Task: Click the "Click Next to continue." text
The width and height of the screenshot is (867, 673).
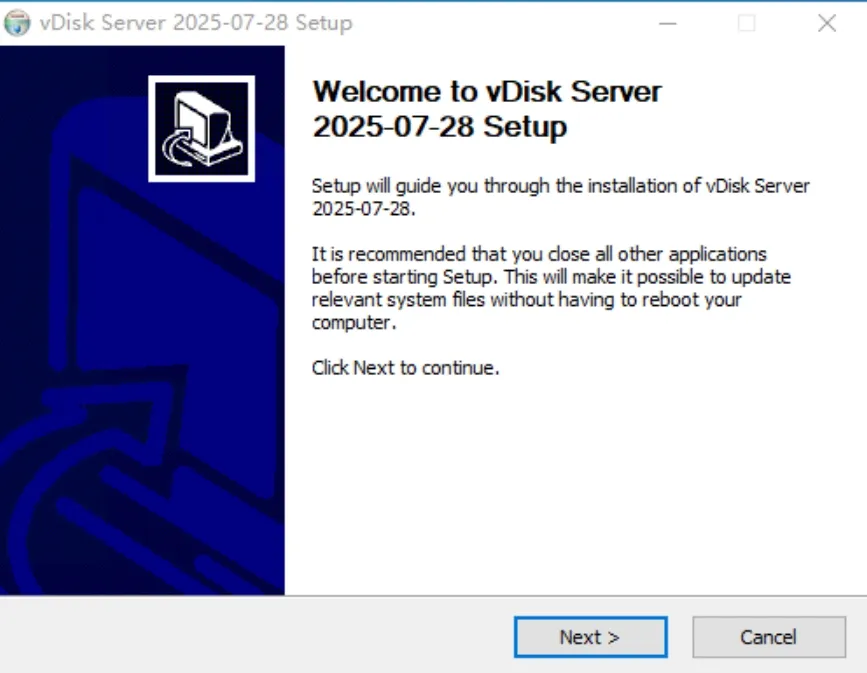Action: (405, 368)
